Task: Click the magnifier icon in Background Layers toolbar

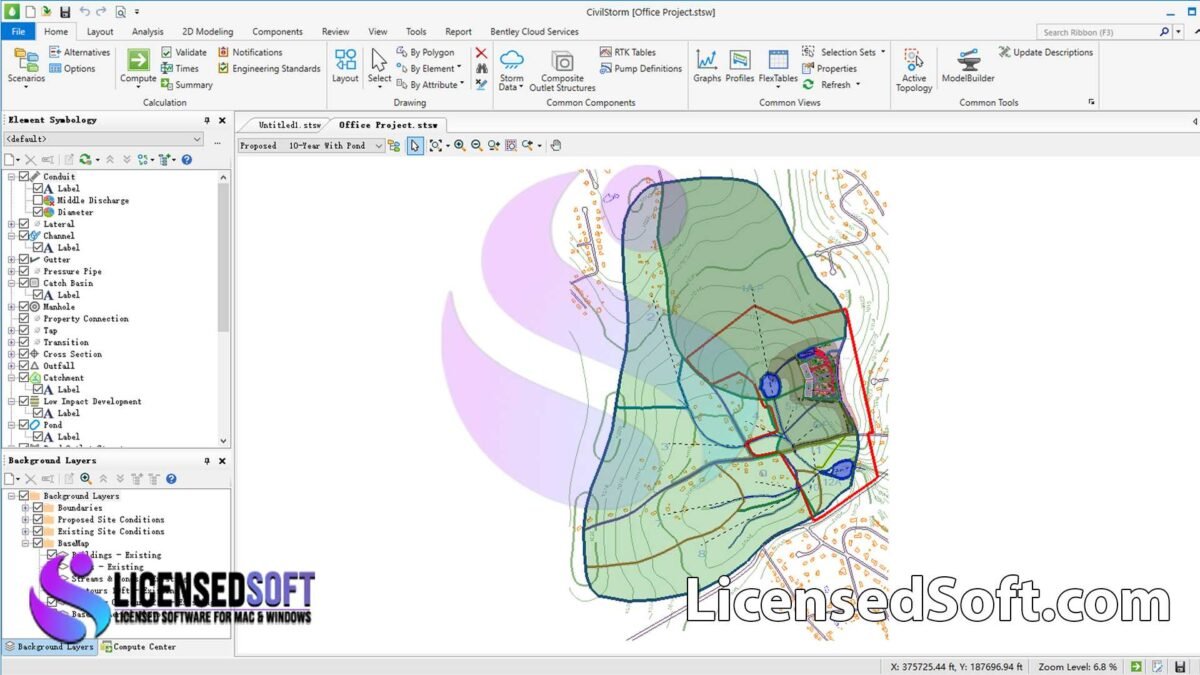Action: coord(86,479)
